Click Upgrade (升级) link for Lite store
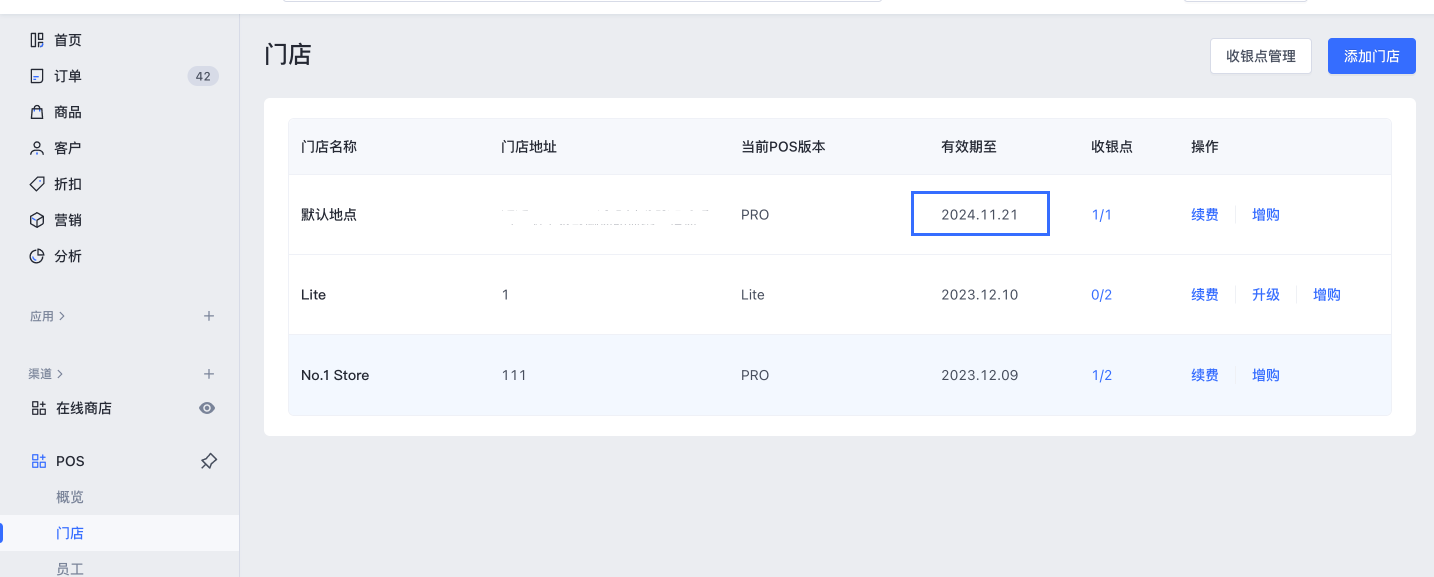 [x=1265, y=295]
